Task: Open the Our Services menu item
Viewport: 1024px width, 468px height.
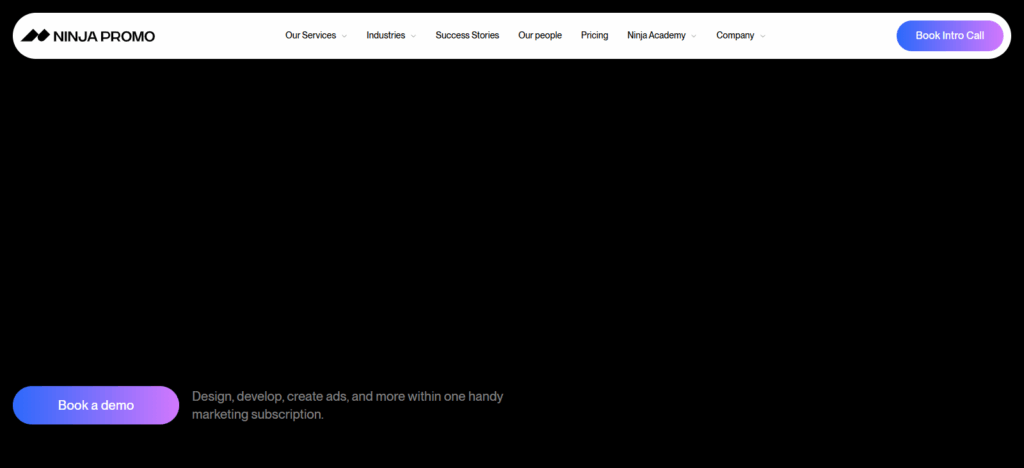Action: coord(310,36)
